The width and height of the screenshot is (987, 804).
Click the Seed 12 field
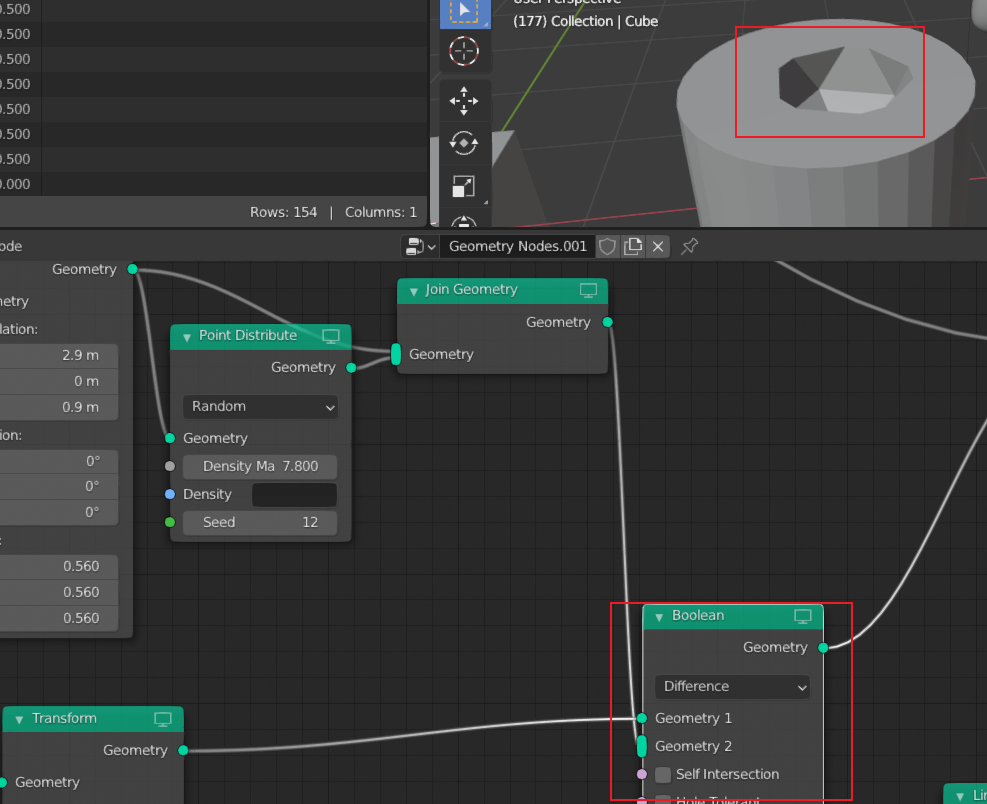(x=260, y=522)
